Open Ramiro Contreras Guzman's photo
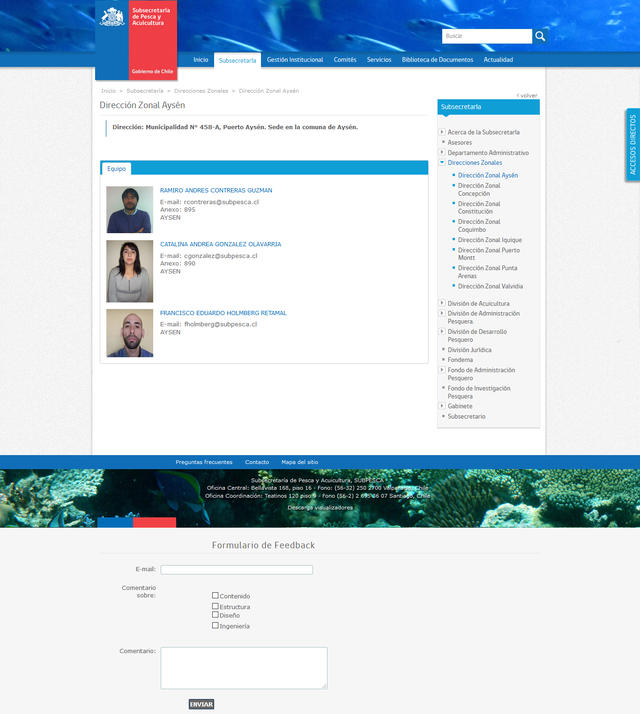Viewport: 640px width, 714px height. [x=129, y=209]
